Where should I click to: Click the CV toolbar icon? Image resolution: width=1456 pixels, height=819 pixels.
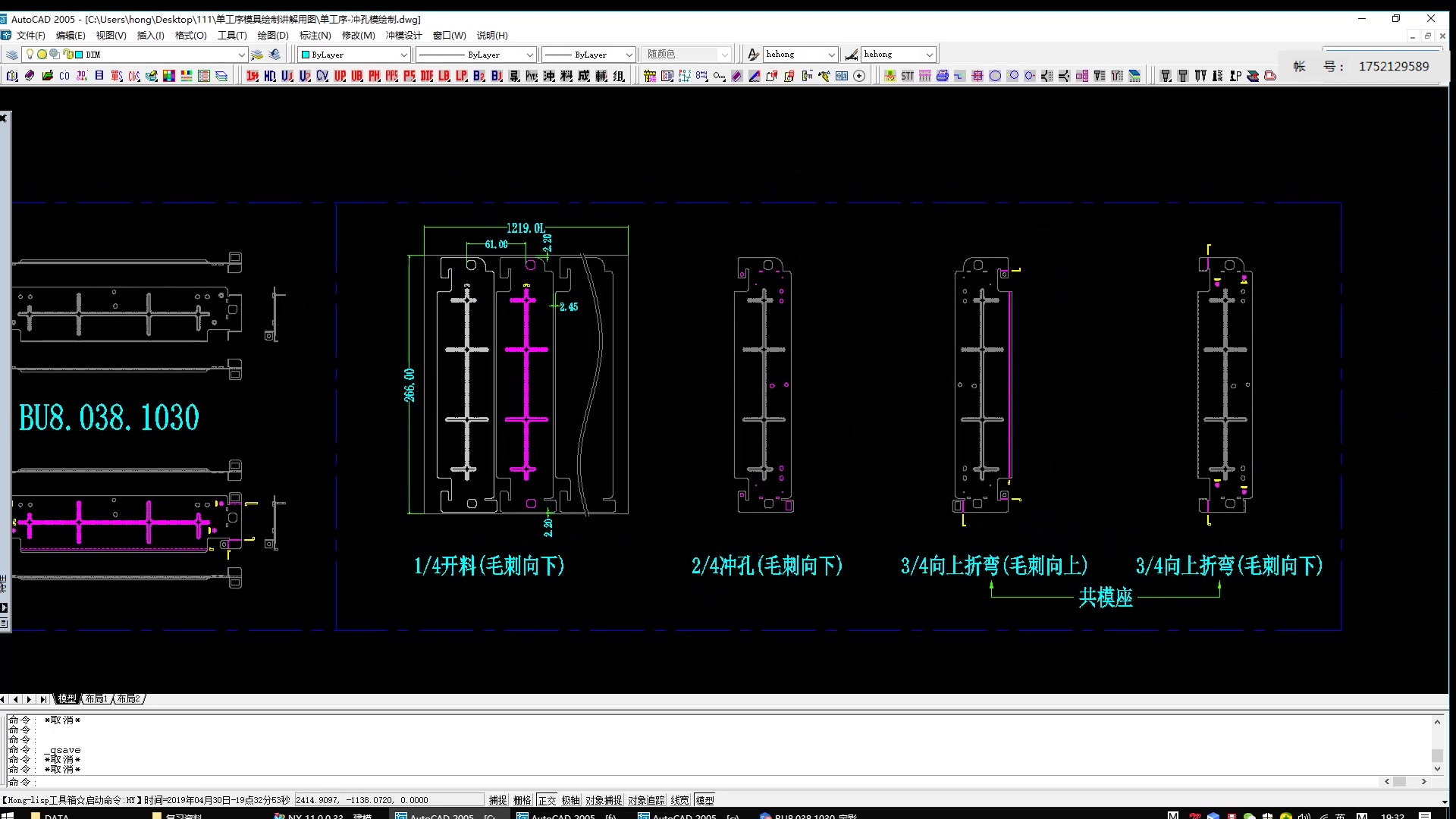click(x=322, y=76)
